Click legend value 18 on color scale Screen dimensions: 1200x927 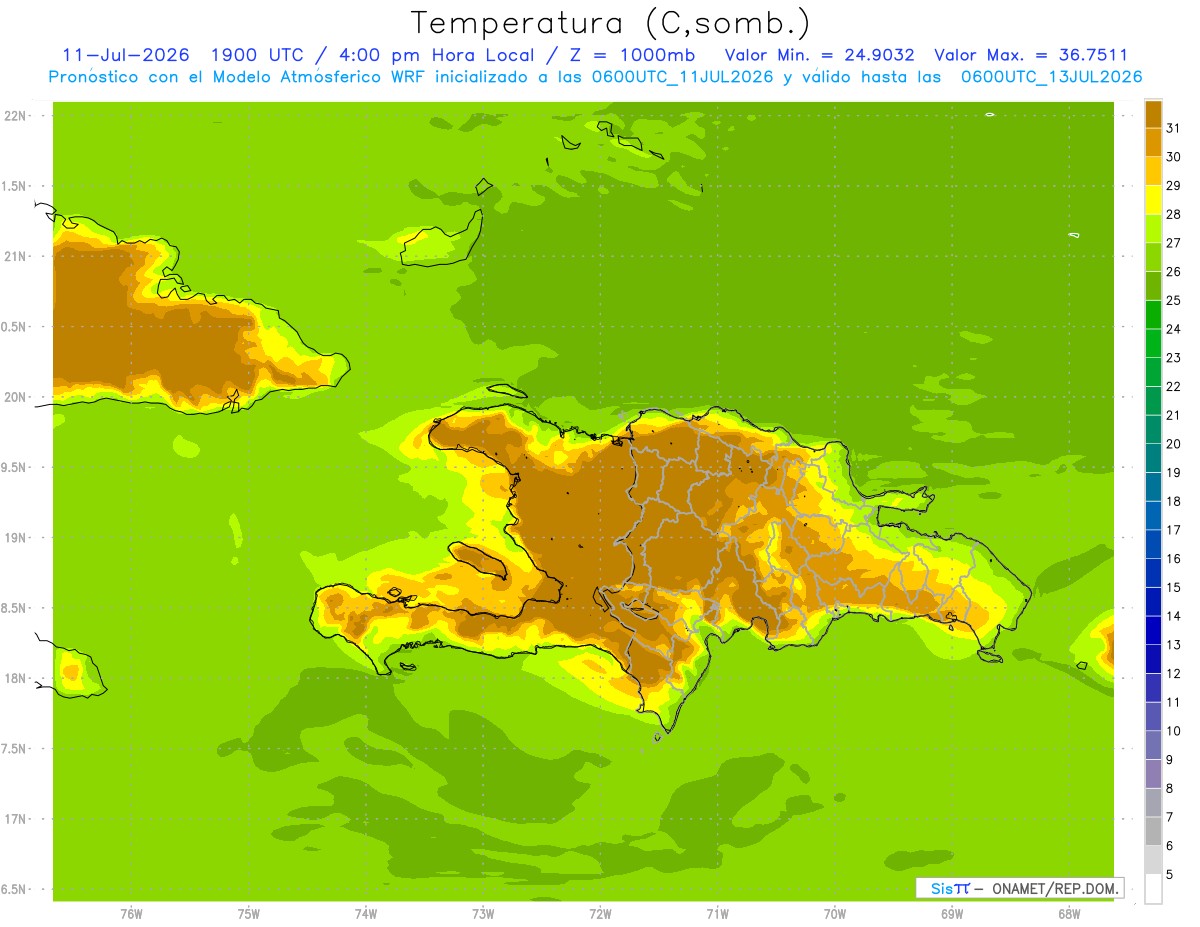[1174, 501]
